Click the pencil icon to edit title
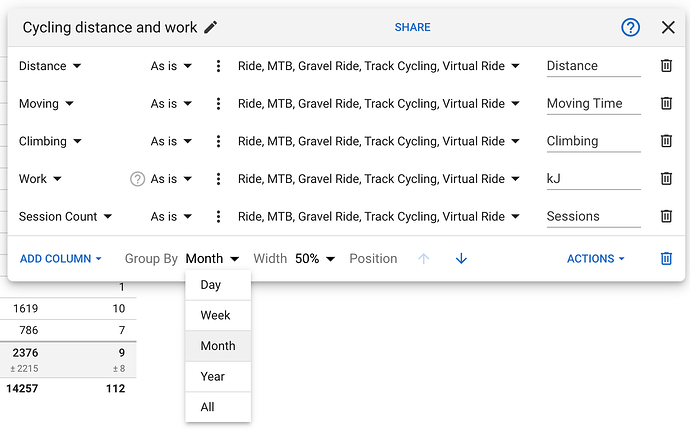Viewport: 690px width, 430px height. (x=210, y=28)
